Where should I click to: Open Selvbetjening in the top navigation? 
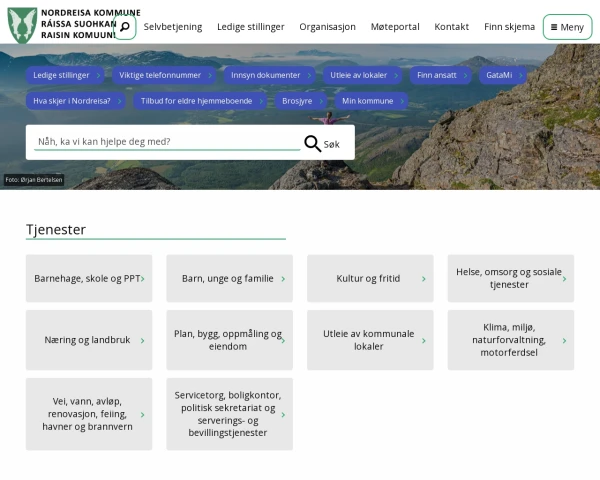172,27
